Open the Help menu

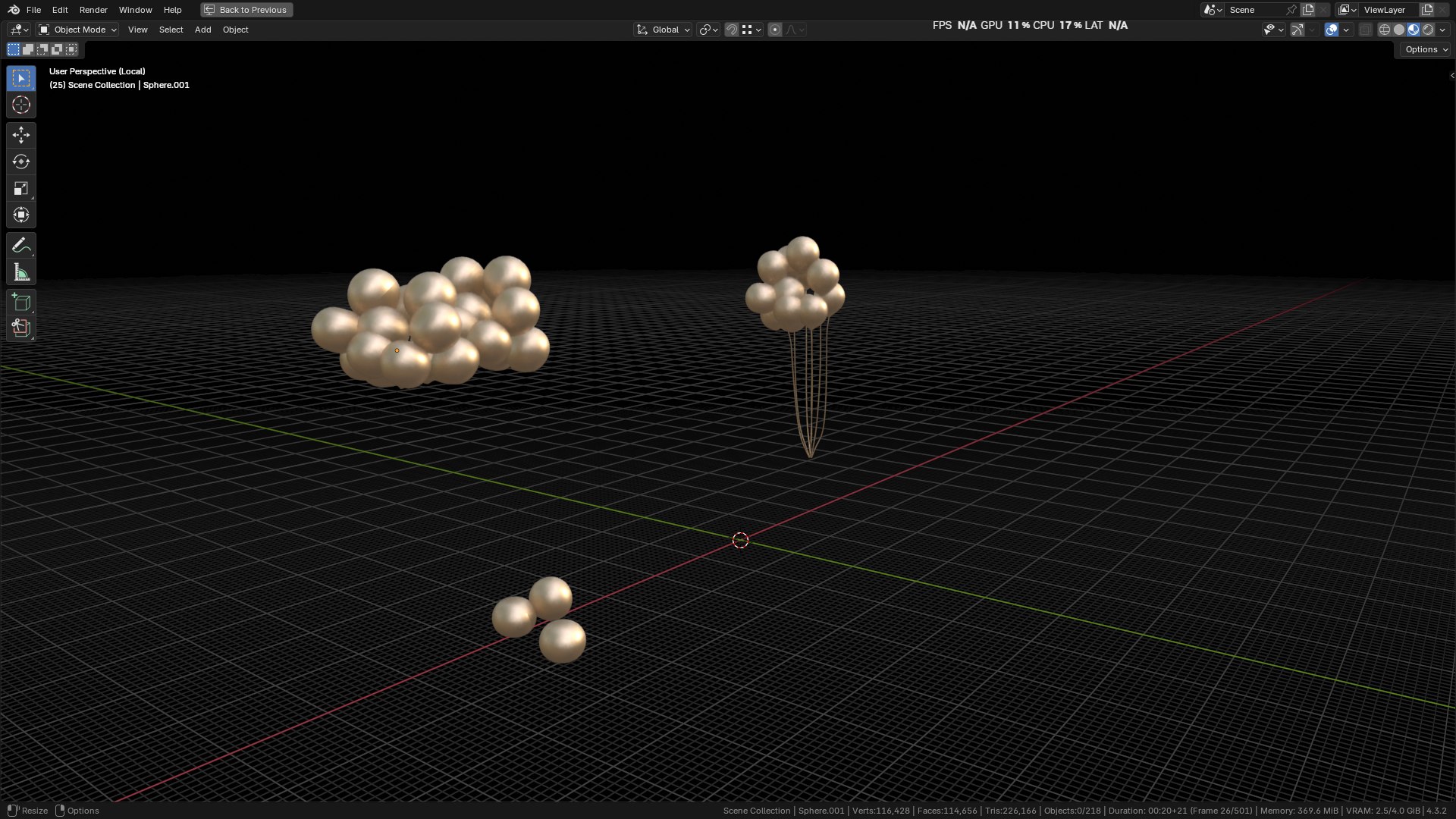[x=172, y=10]
